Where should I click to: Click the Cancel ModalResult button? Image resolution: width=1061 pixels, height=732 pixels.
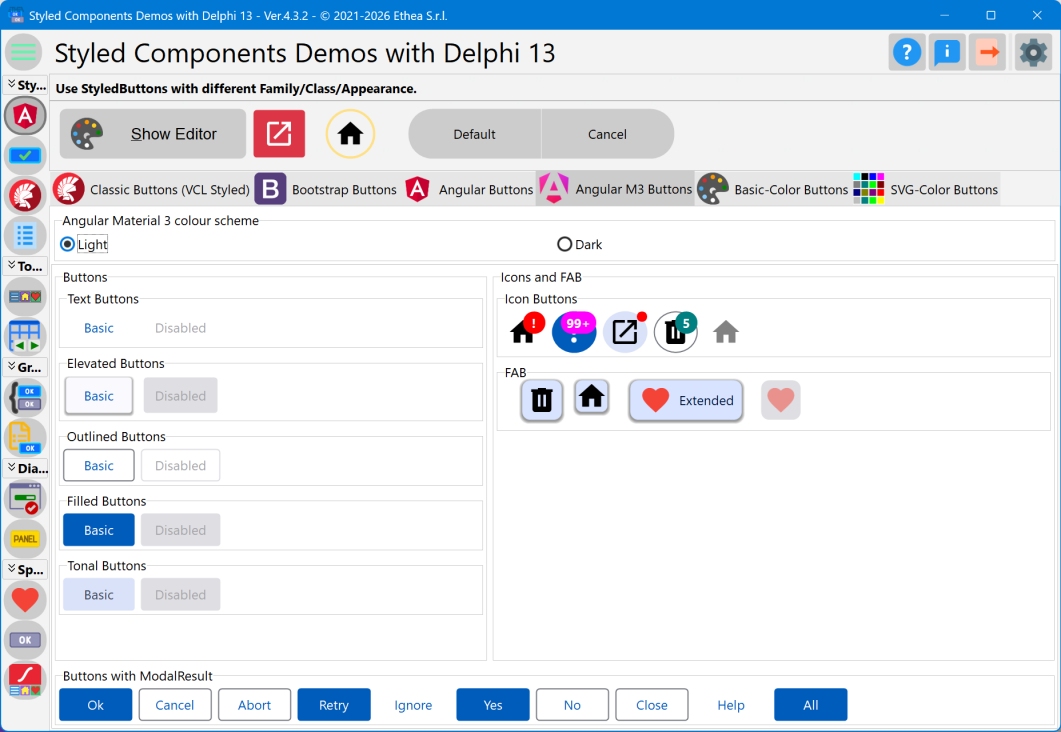click(x=175, y=705)
